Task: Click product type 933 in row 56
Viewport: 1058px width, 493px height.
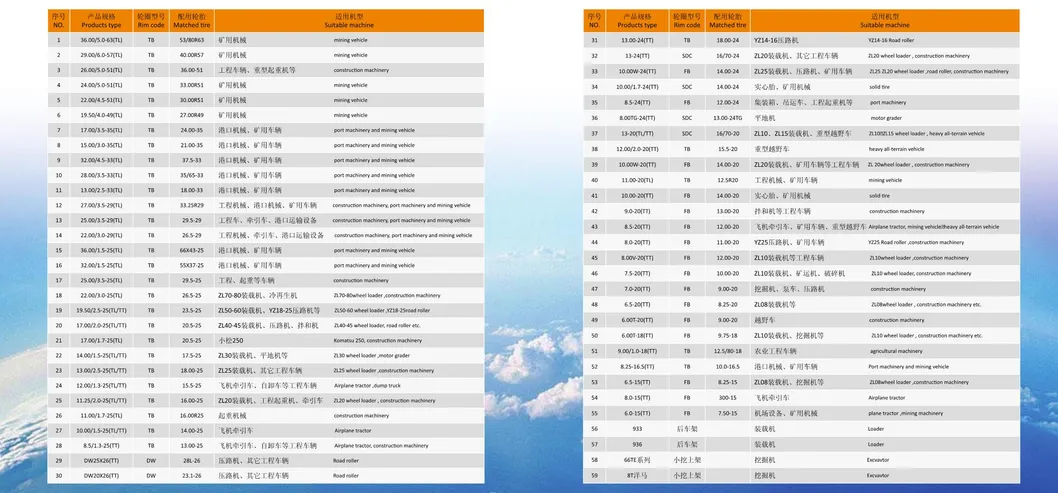Action: coord(638,428)
